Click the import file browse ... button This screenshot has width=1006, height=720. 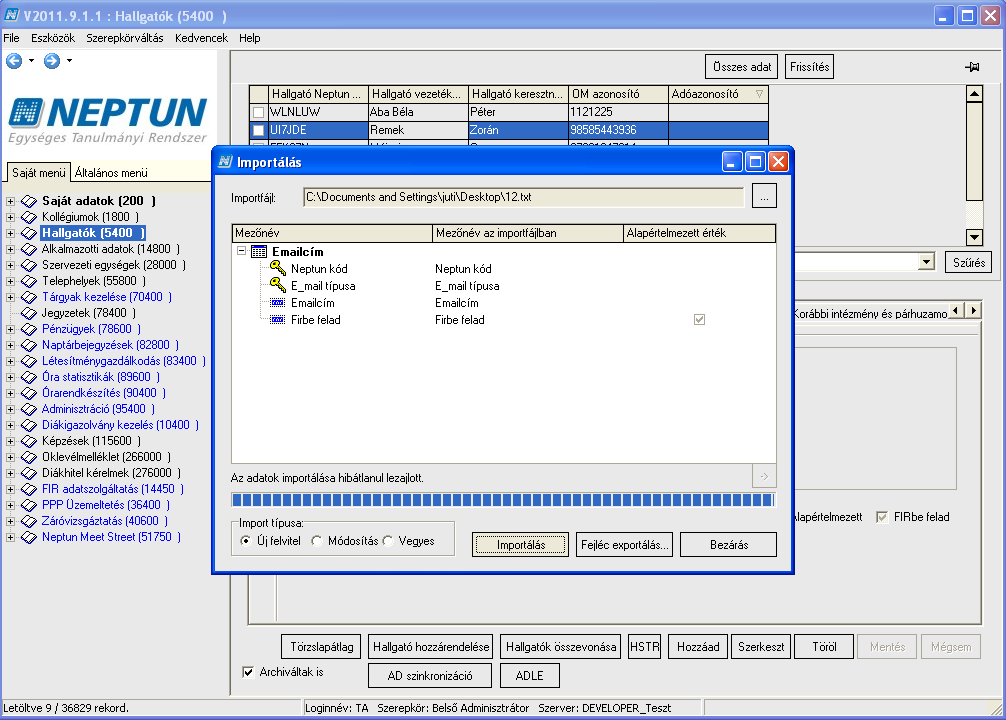coord(764,196)
